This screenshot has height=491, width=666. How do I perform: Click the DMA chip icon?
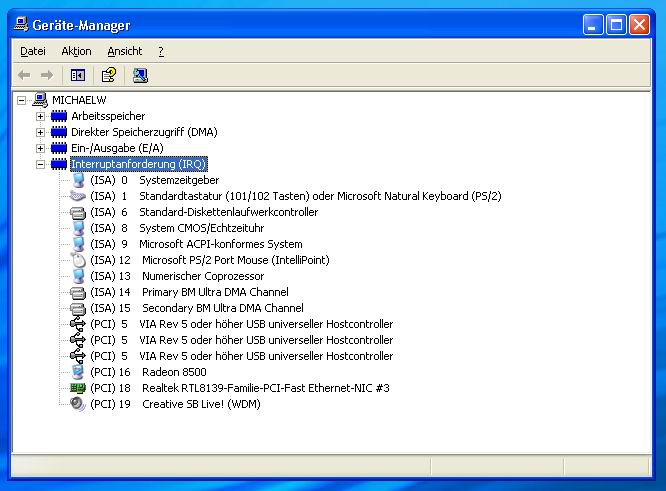[x=59, y=132]
